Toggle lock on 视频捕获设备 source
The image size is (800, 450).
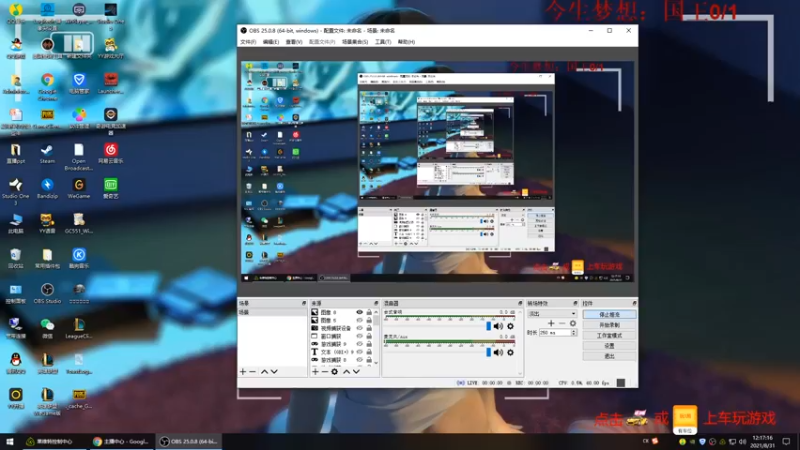tap(369, 328)
